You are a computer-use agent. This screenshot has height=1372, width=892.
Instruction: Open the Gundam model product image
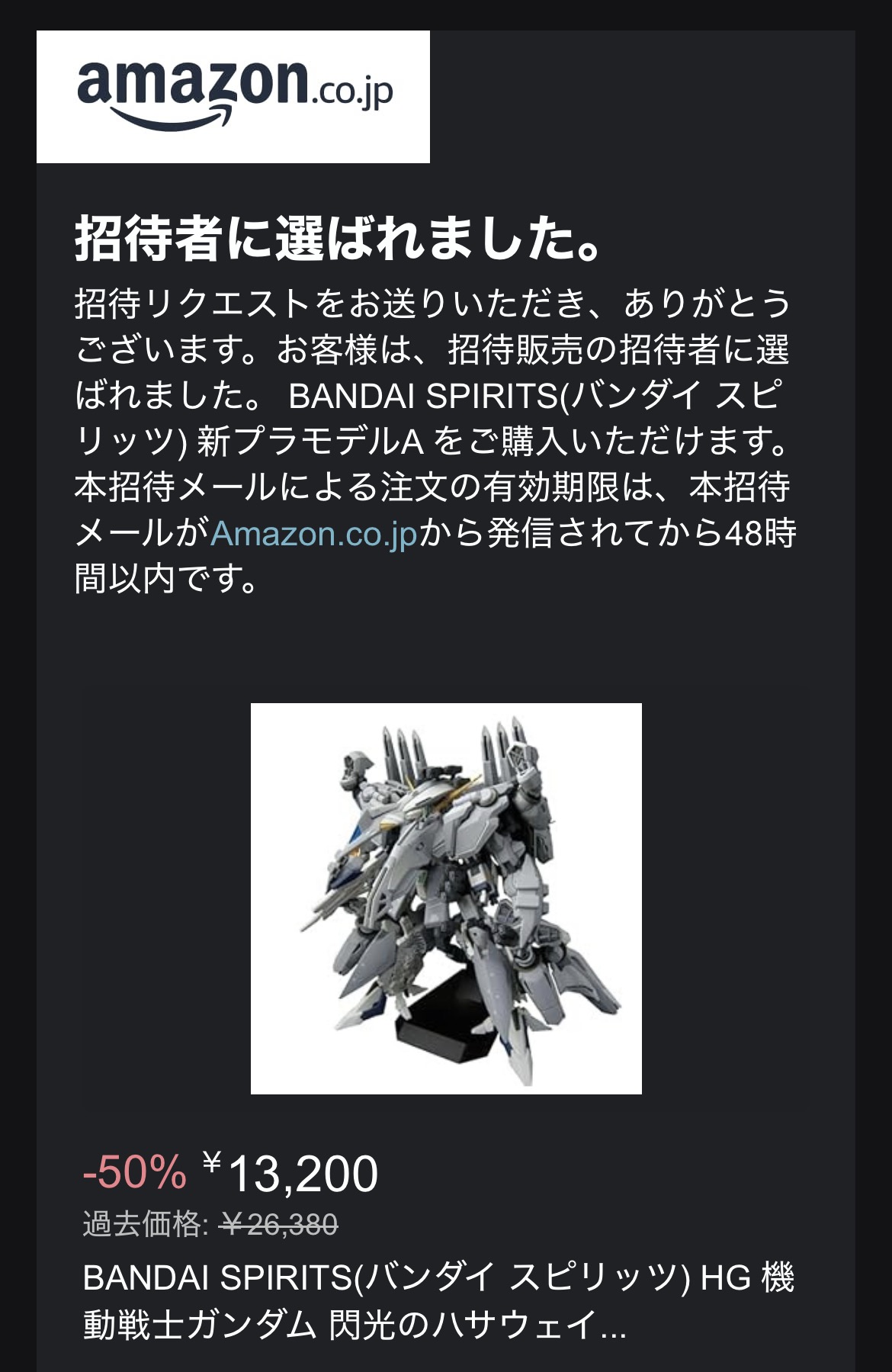point(446,898)
